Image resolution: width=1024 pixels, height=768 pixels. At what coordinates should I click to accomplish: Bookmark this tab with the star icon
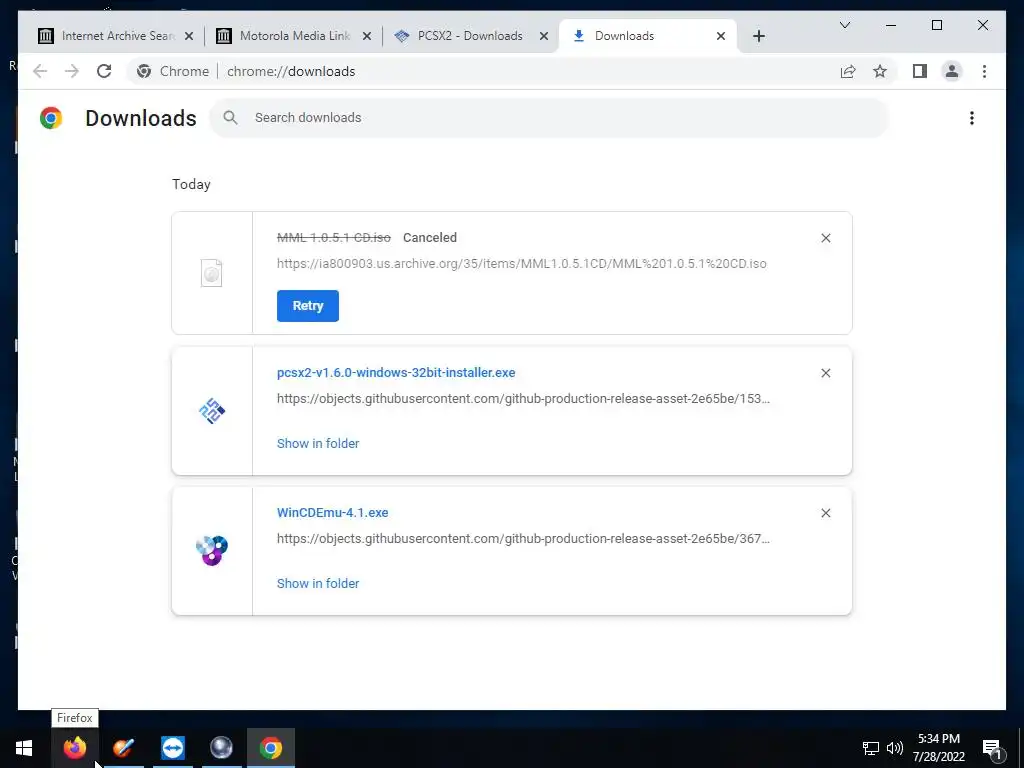click(x=880, y=71)
